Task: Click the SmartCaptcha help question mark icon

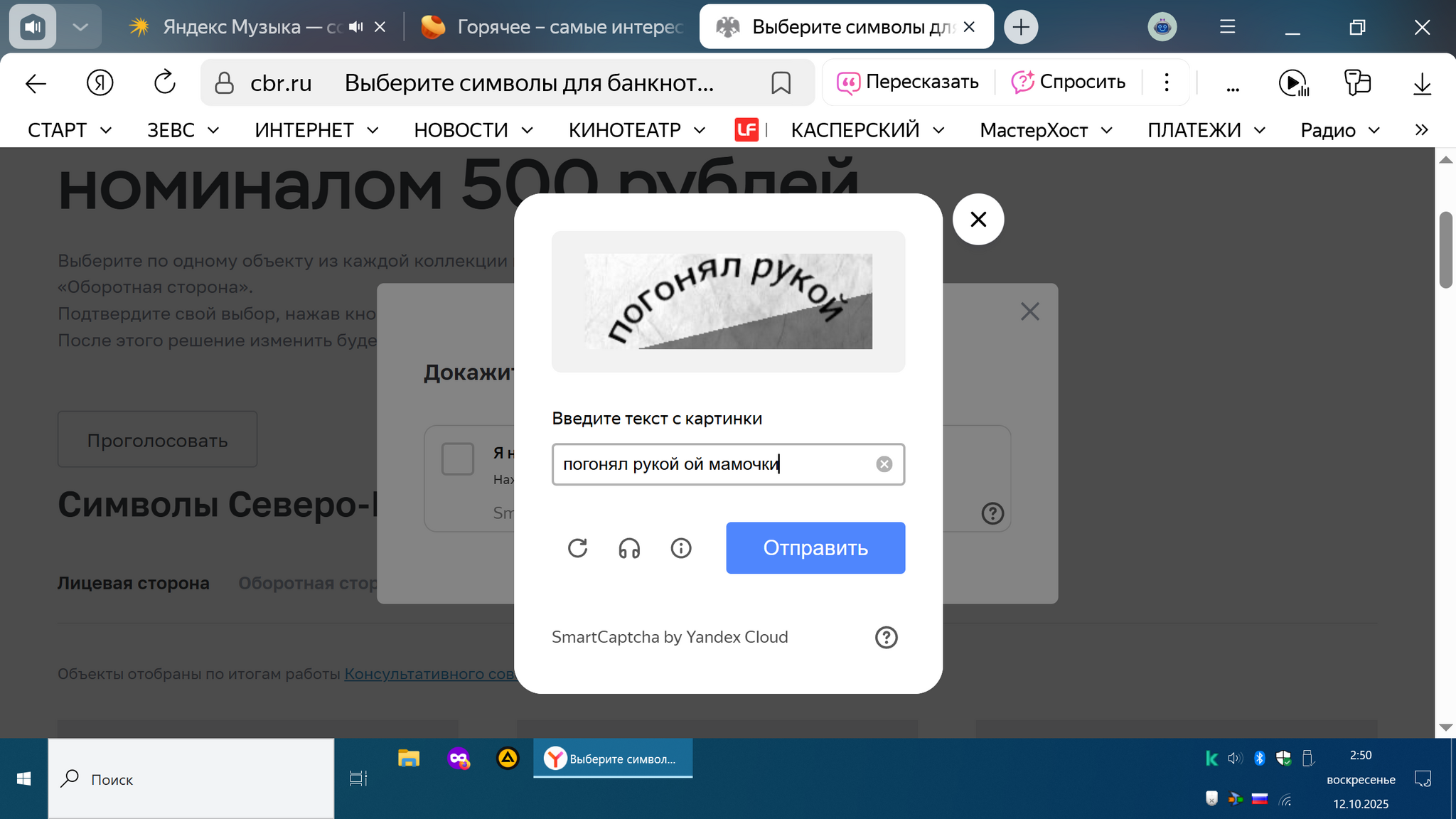Action: coord(886,637)
